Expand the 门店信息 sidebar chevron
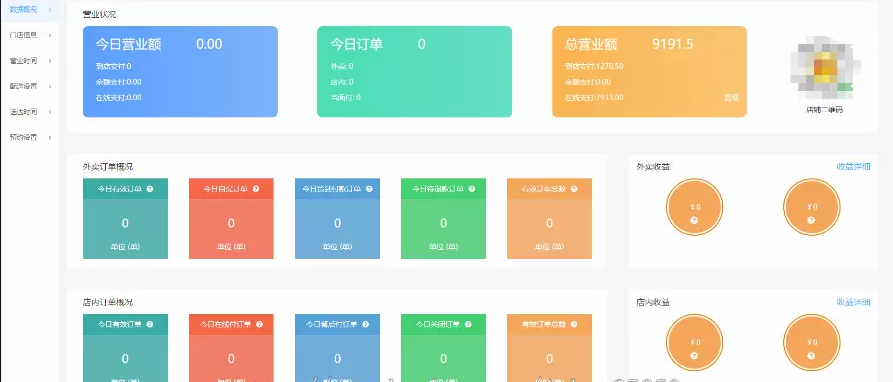This screenshot has height=382, width=893. [x=50, y=35]
